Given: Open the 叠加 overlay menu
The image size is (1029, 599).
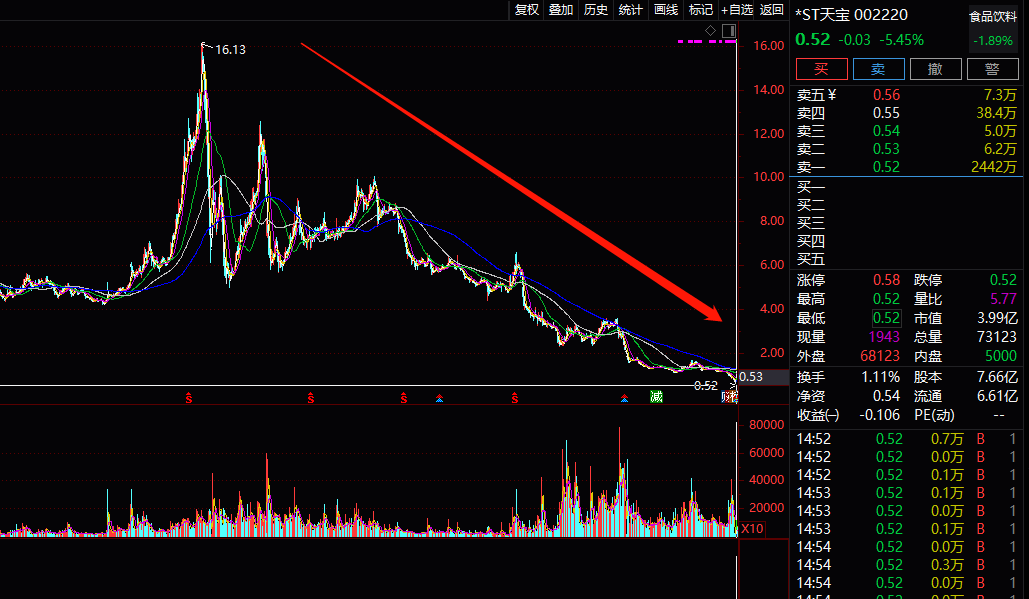Looking at the screenshot, I should (x=561, y=10).
